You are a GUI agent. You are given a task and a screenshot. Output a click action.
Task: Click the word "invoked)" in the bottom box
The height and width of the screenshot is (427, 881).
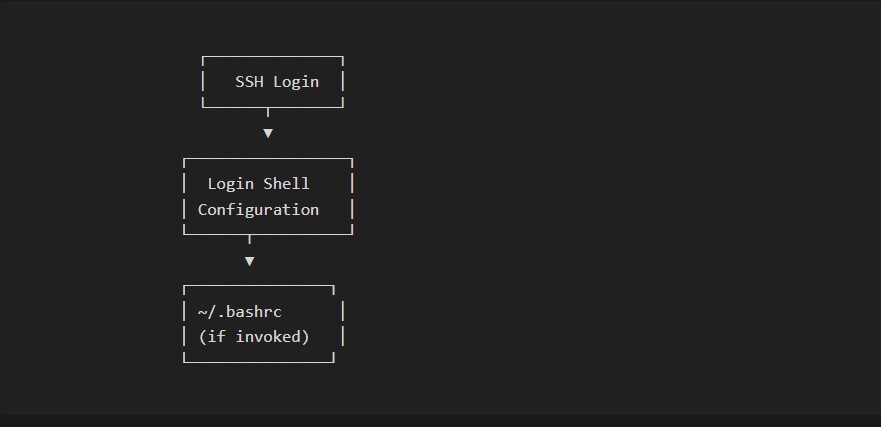[x=273, y=337]
